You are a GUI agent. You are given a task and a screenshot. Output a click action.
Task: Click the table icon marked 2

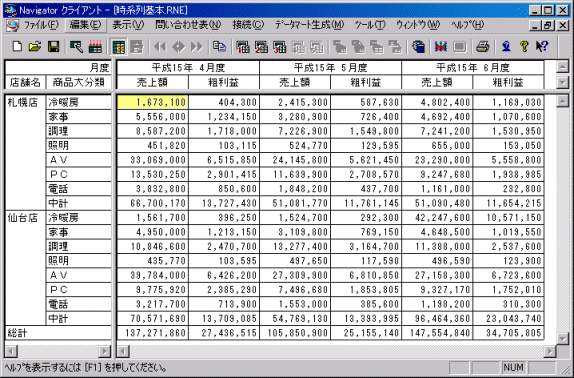tap(261, 47)
